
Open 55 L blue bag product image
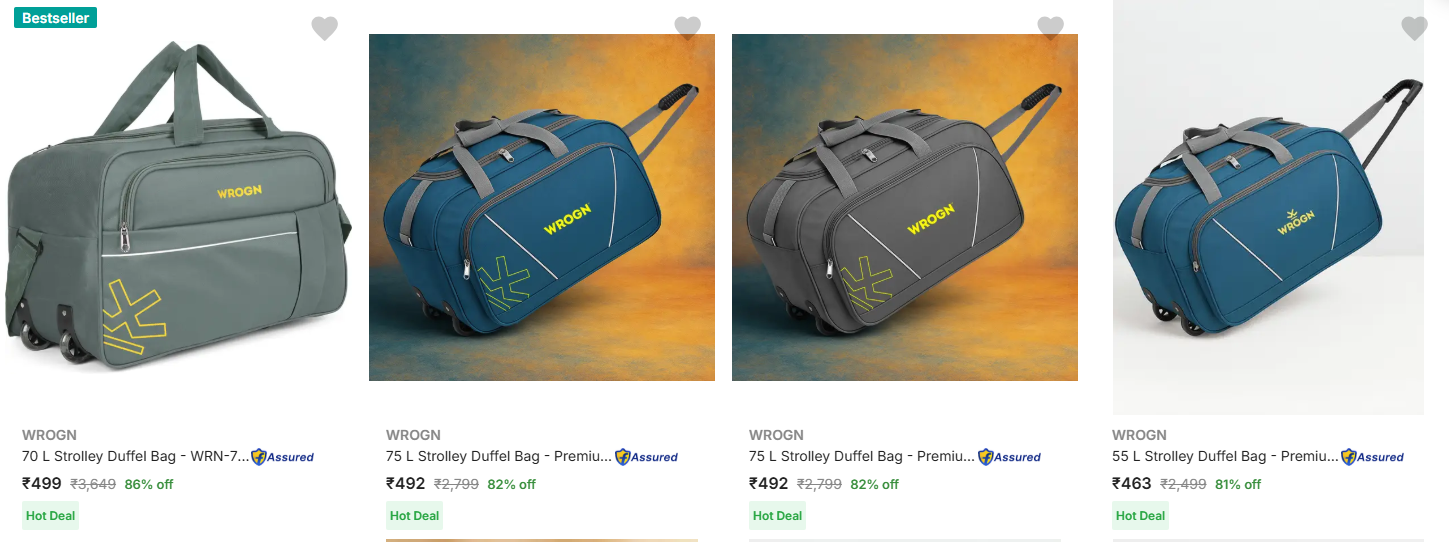[x=1268, y=207]
